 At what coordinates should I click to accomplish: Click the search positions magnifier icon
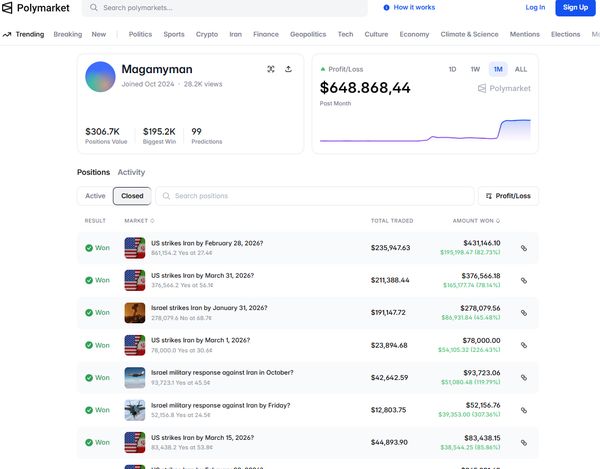click(166, 196)
